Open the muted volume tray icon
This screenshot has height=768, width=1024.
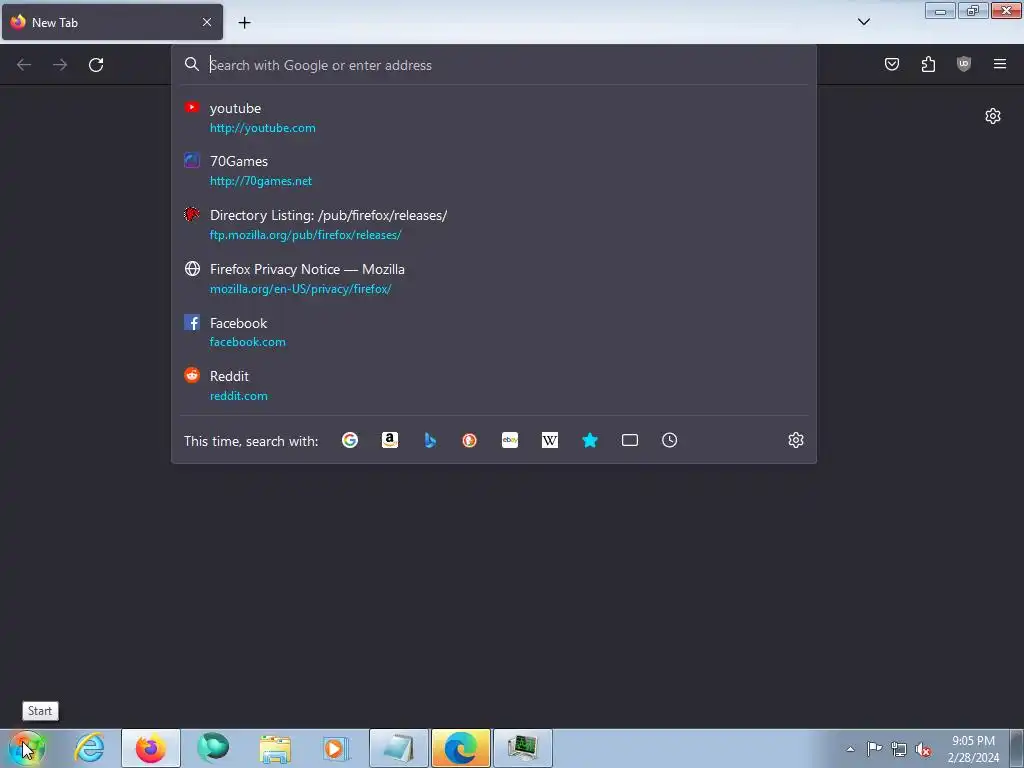pyautogui.click(x=923, y=749)
